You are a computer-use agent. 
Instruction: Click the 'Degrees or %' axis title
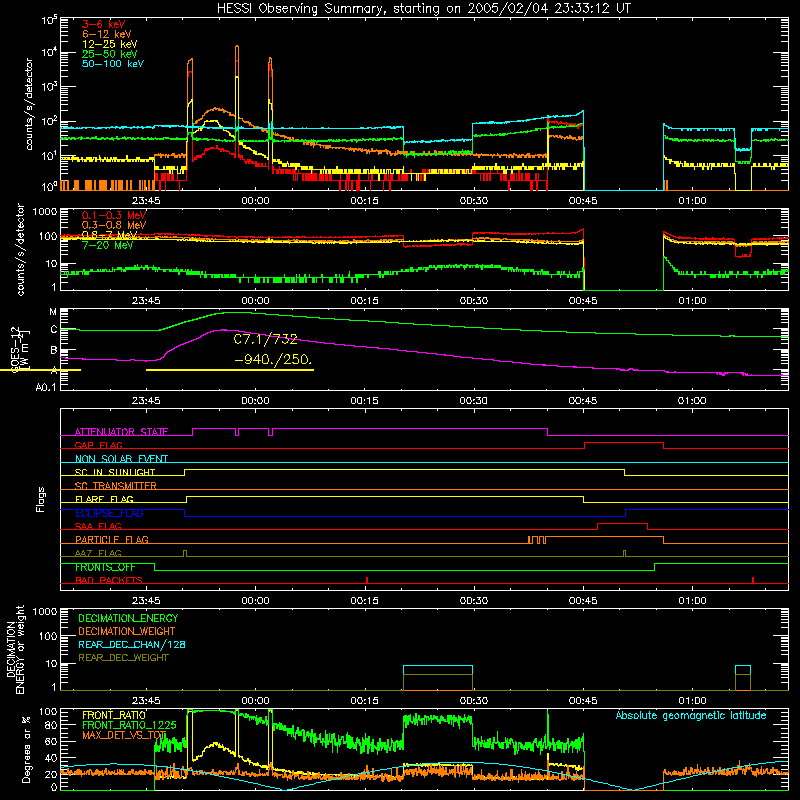tap(26, 749)
